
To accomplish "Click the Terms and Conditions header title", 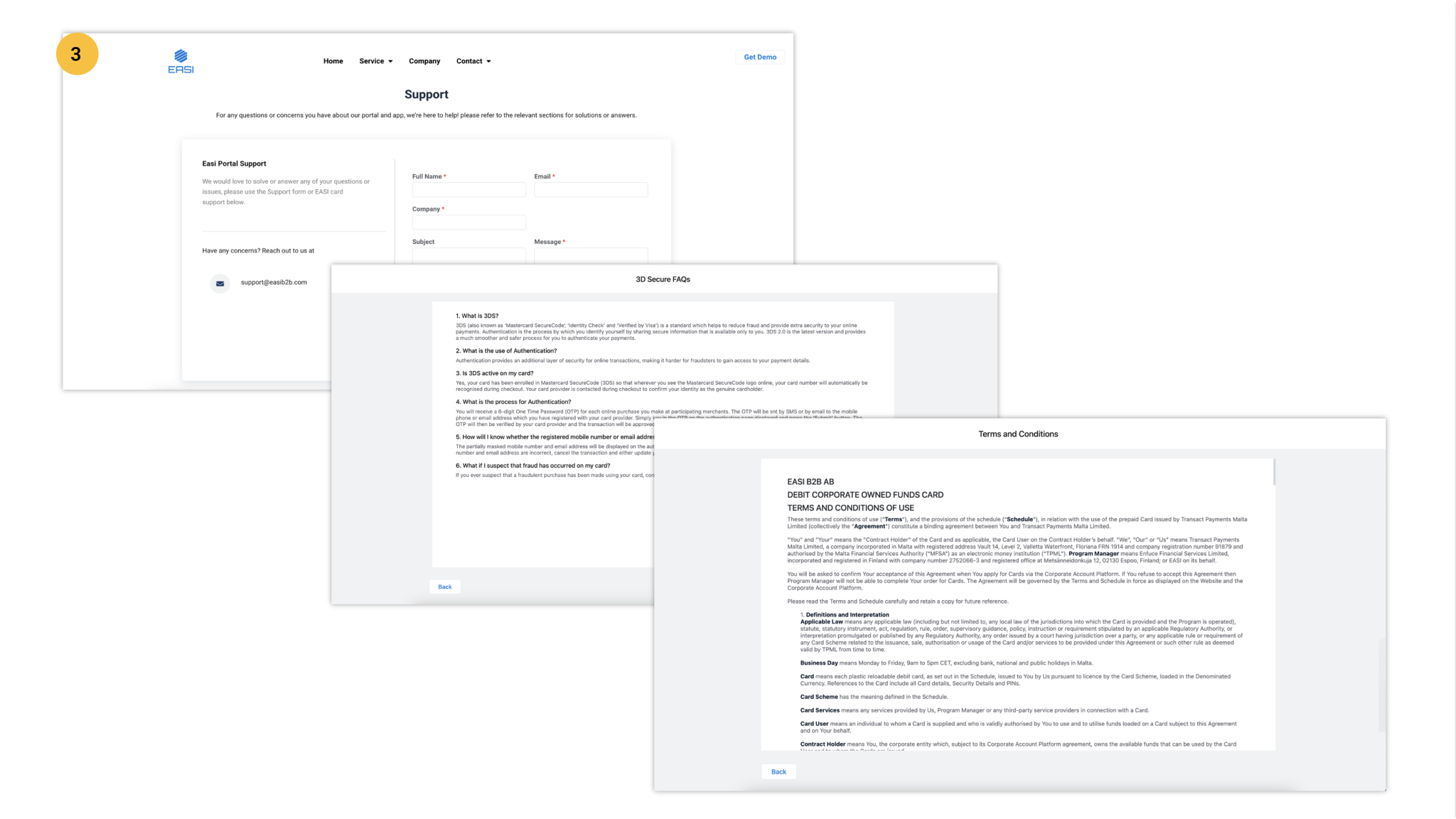I will point(1017,434).
